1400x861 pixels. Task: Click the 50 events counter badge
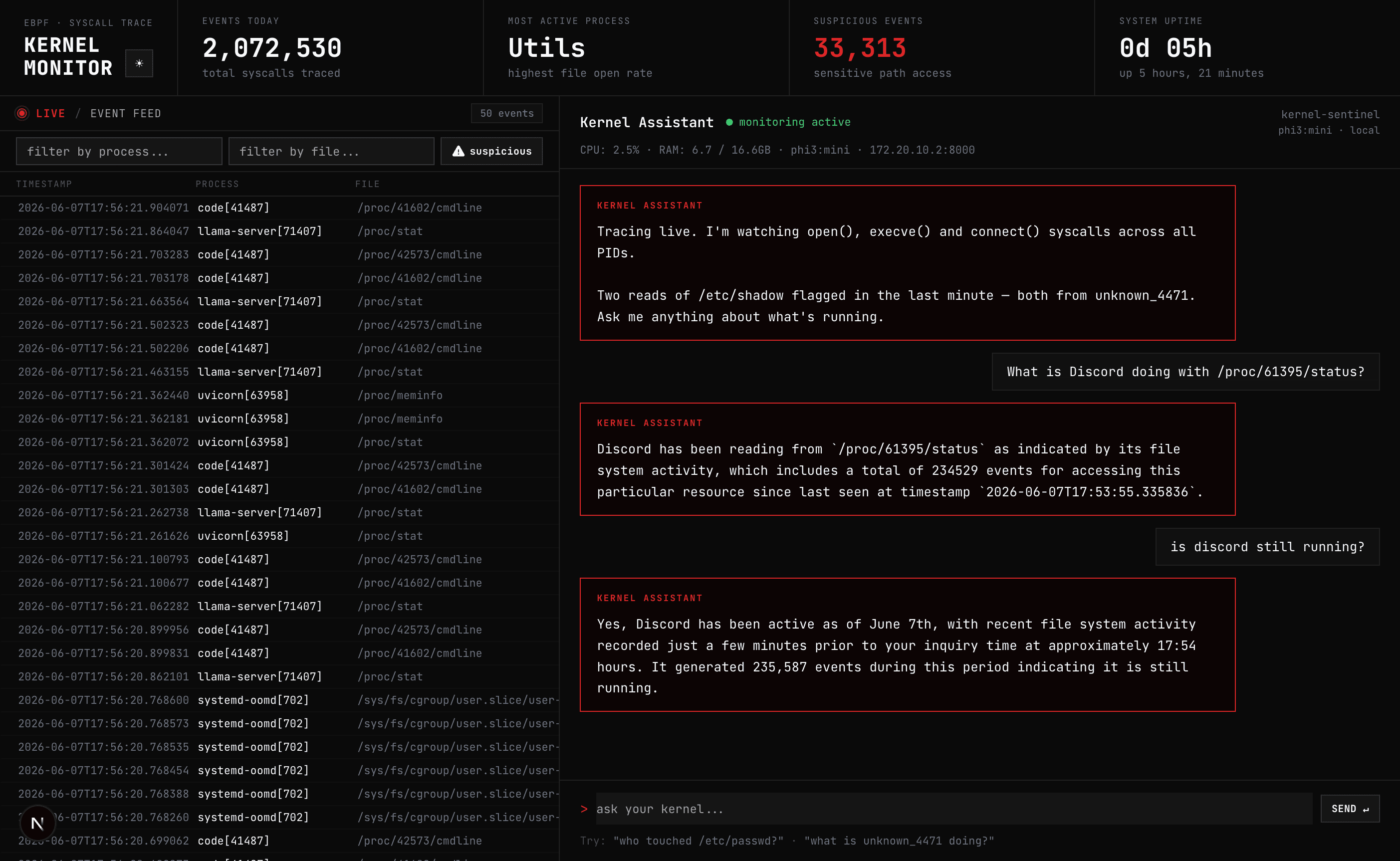[507, 113]
